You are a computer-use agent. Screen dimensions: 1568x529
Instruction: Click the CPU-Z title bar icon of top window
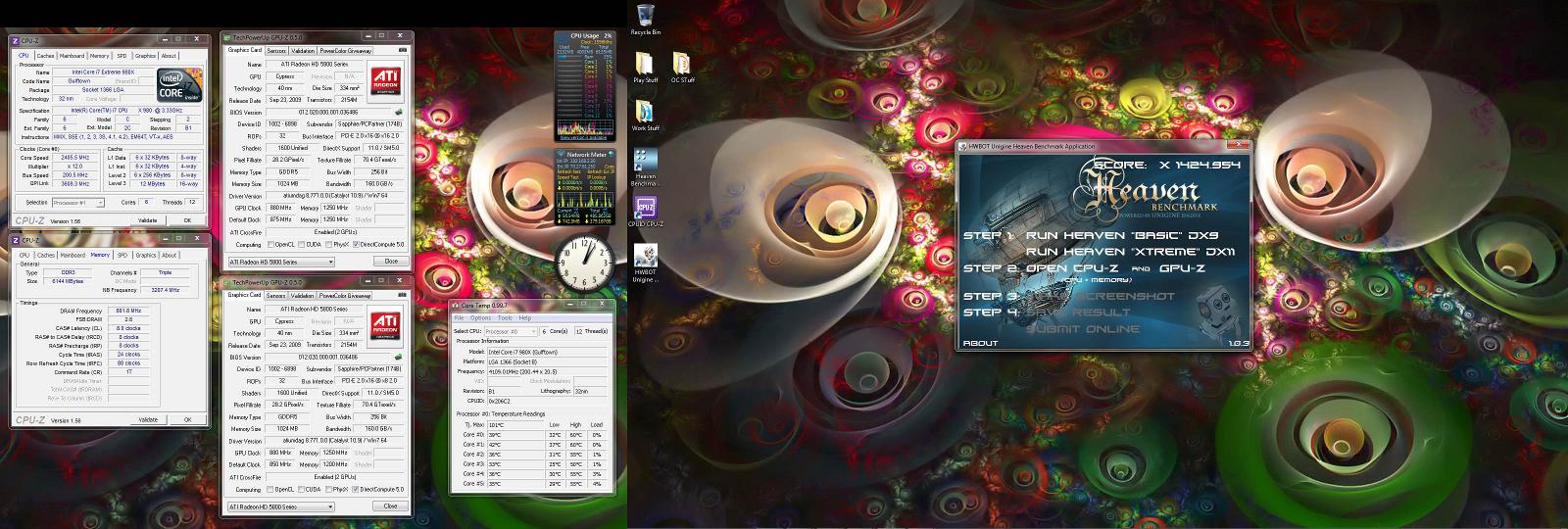(x=16, y=41)
